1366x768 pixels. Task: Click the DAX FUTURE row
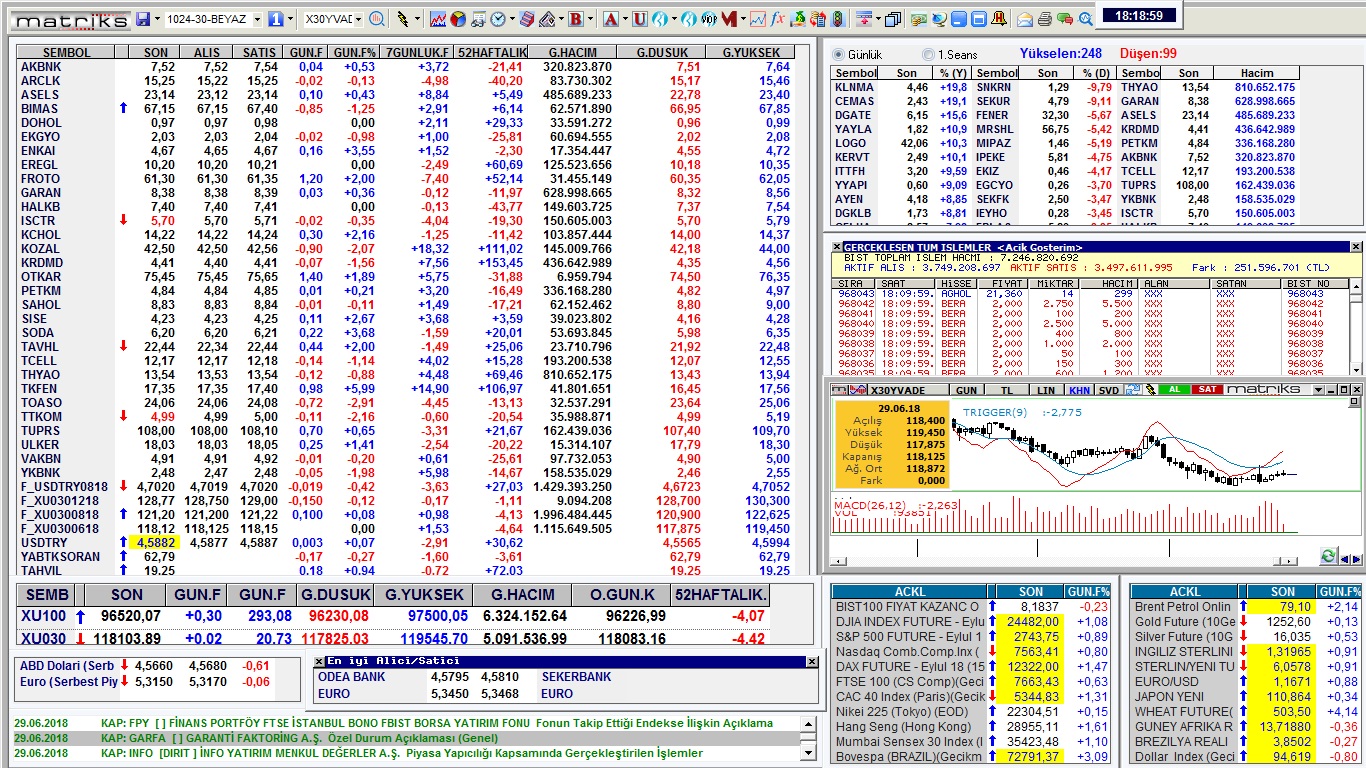pos(973,666)
